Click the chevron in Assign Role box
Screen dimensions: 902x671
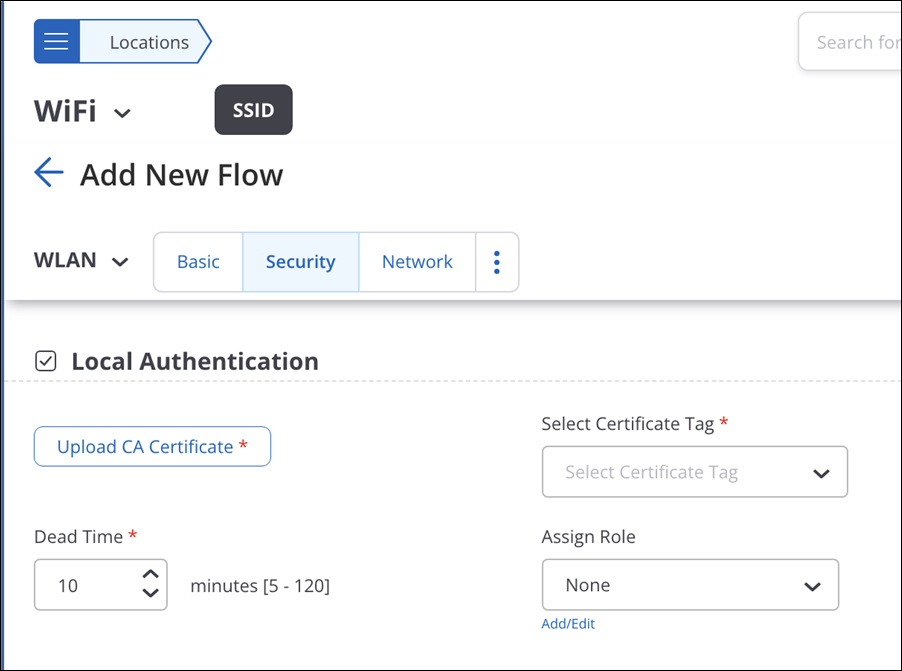[x=812, y=587]
